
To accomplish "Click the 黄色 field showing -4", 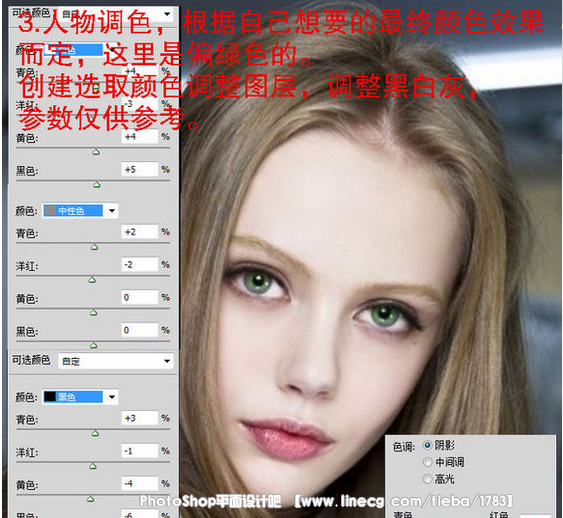I will point(140,484).
